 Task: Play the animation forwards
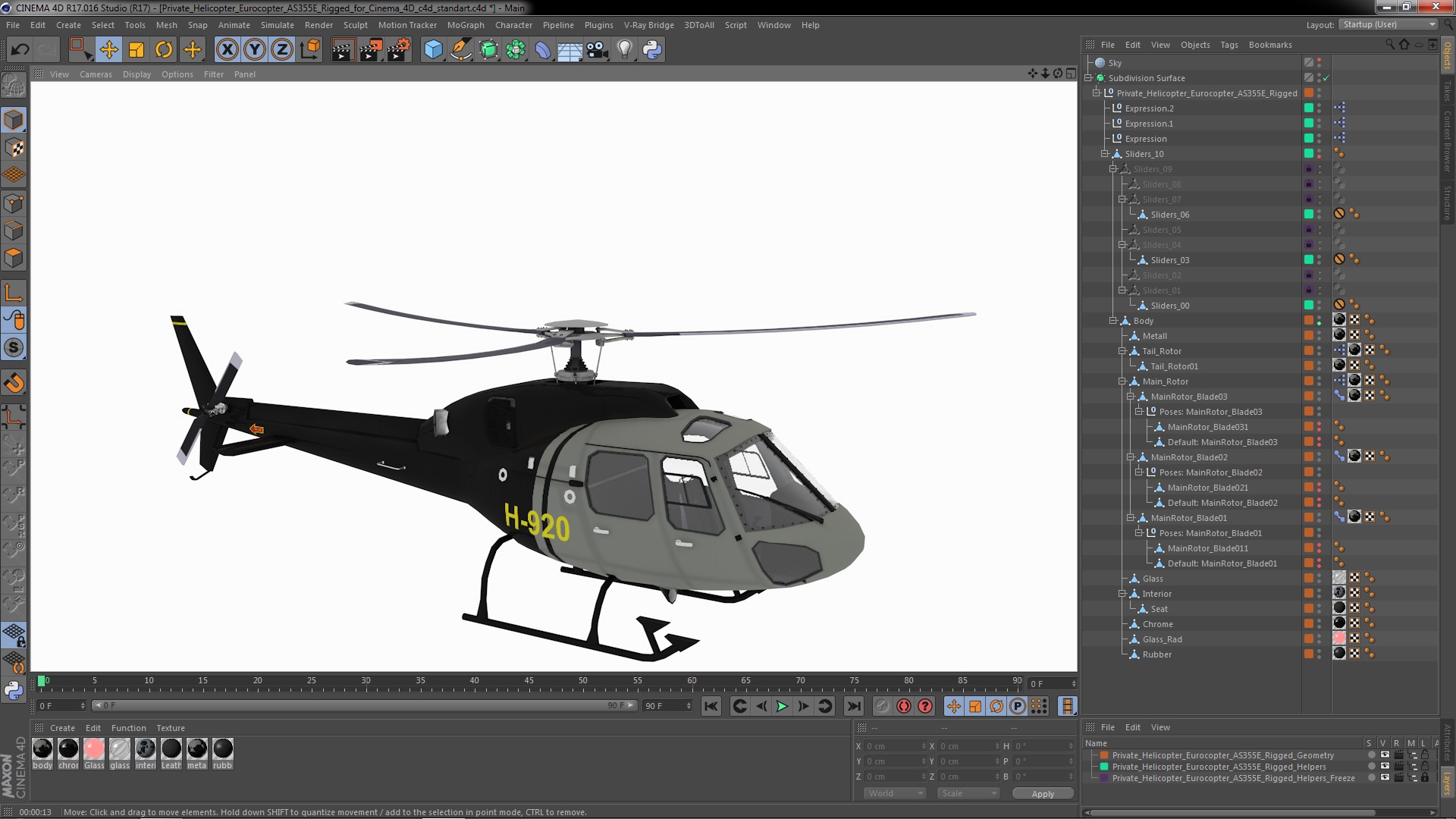tap(782, 706)
